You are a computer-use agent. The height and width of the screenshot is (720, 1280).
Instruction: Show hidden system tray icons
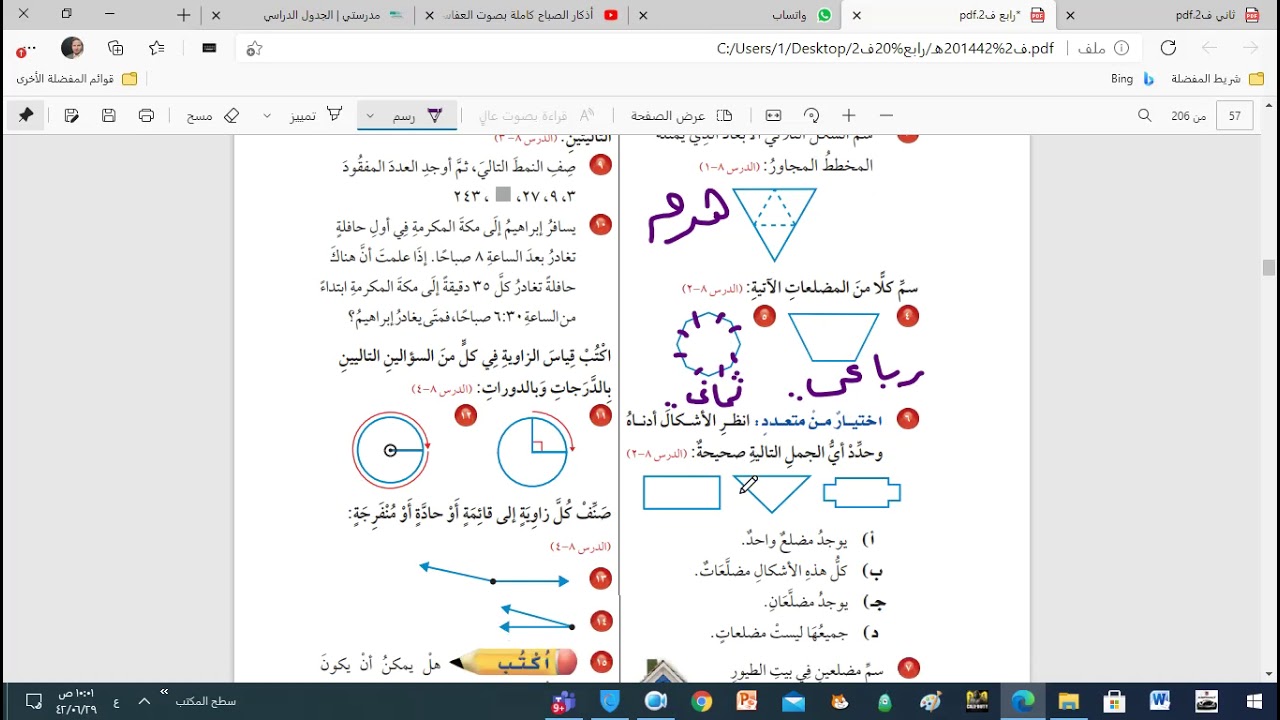click(x=143, y=701)
